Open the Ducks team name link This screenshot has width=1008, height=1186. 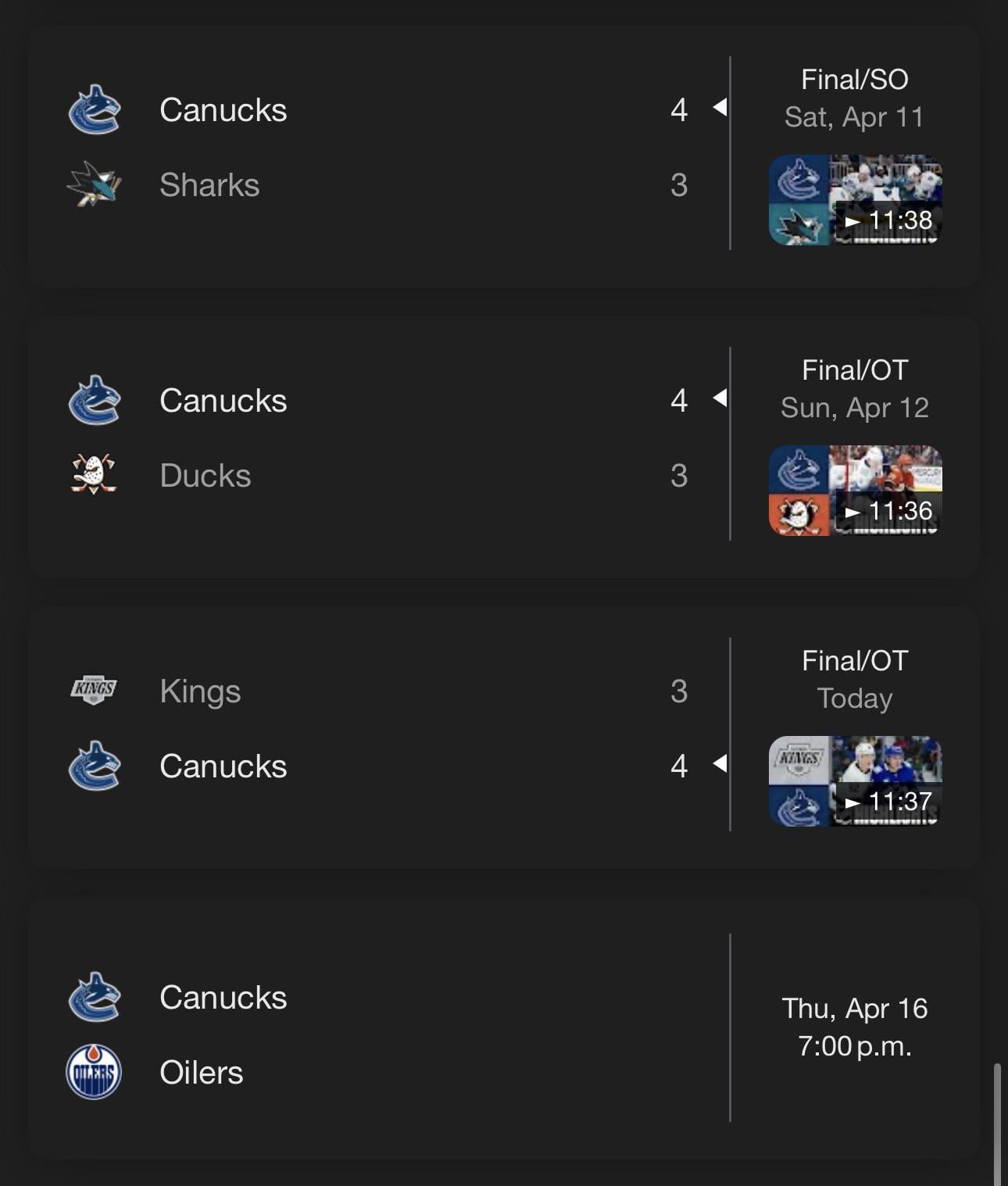tap(206, 476)
